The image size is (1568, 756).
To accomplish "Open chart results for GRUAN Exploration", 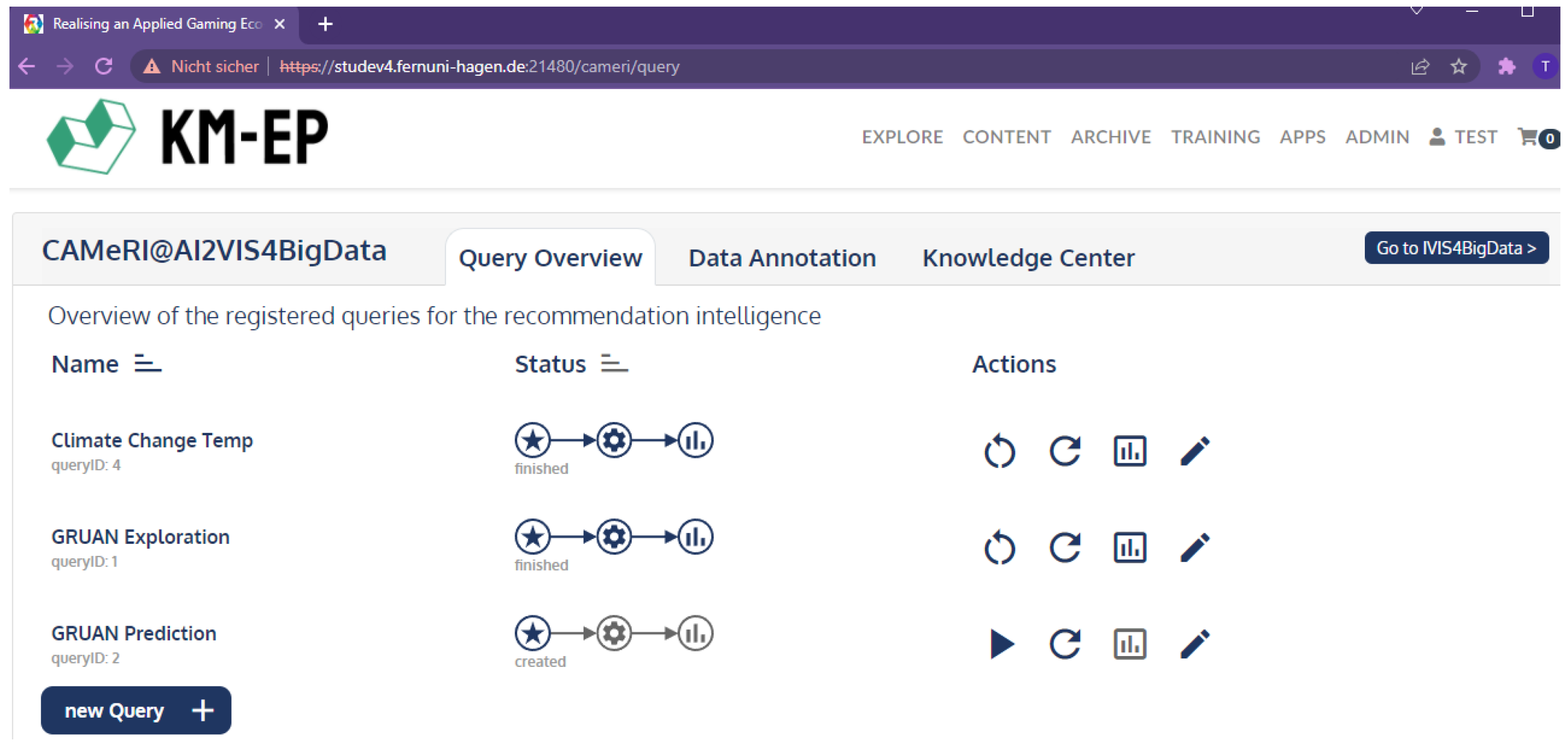I will point(1130,547).
